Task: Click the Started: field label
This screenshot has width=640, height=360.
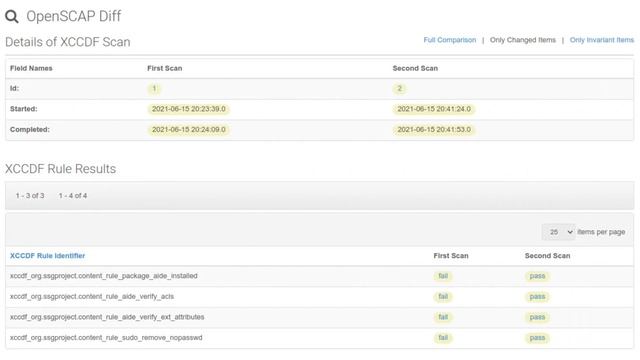Action: click(23, 109)
